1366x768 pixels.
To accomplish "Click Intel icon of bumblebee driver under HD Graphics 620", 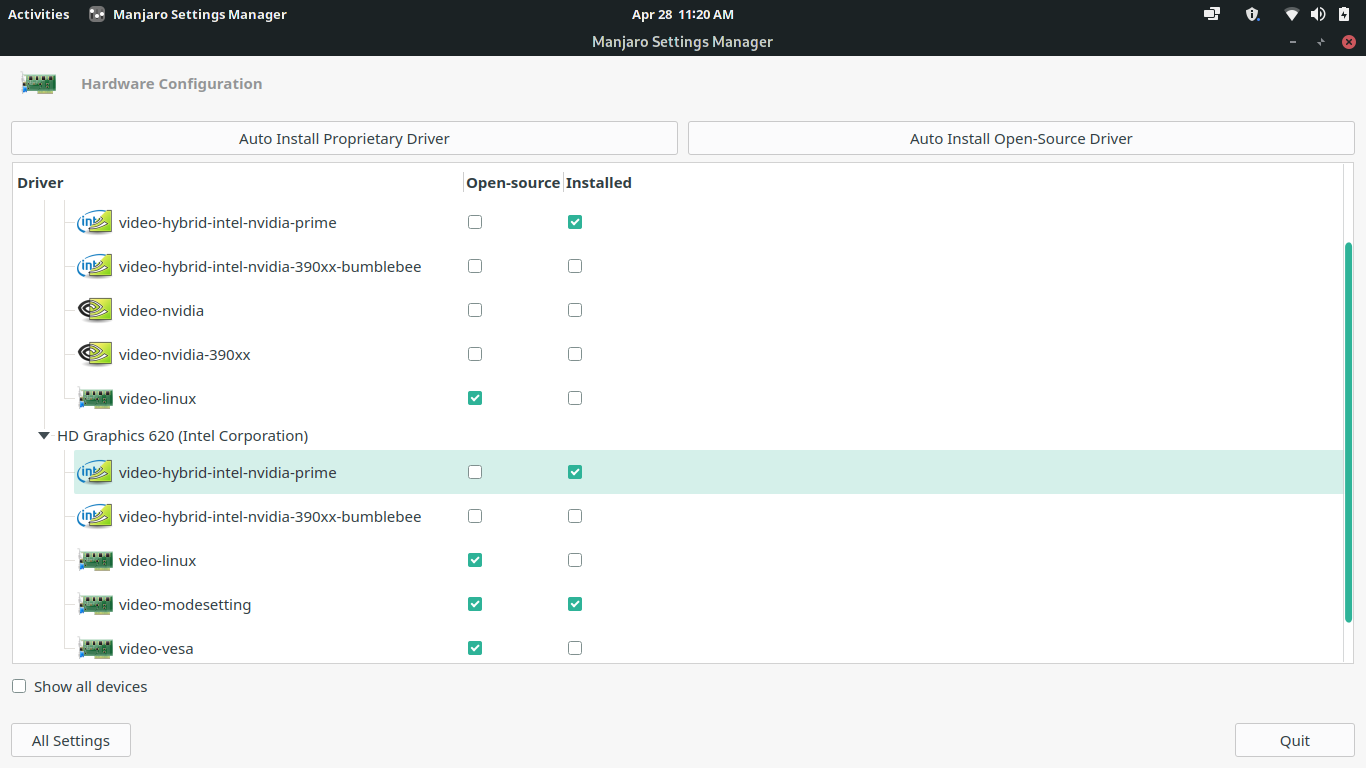I will (x=95, y=516).
